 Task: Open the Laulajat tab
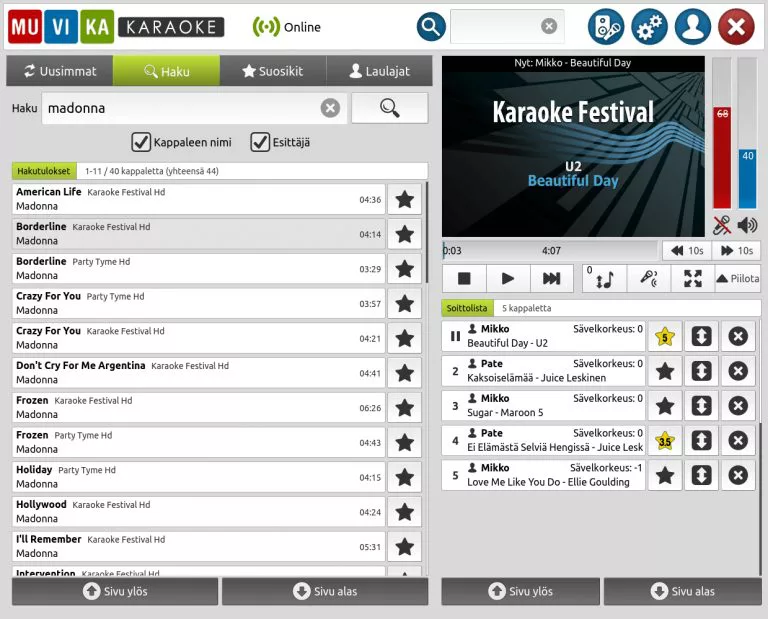[379, 71]
